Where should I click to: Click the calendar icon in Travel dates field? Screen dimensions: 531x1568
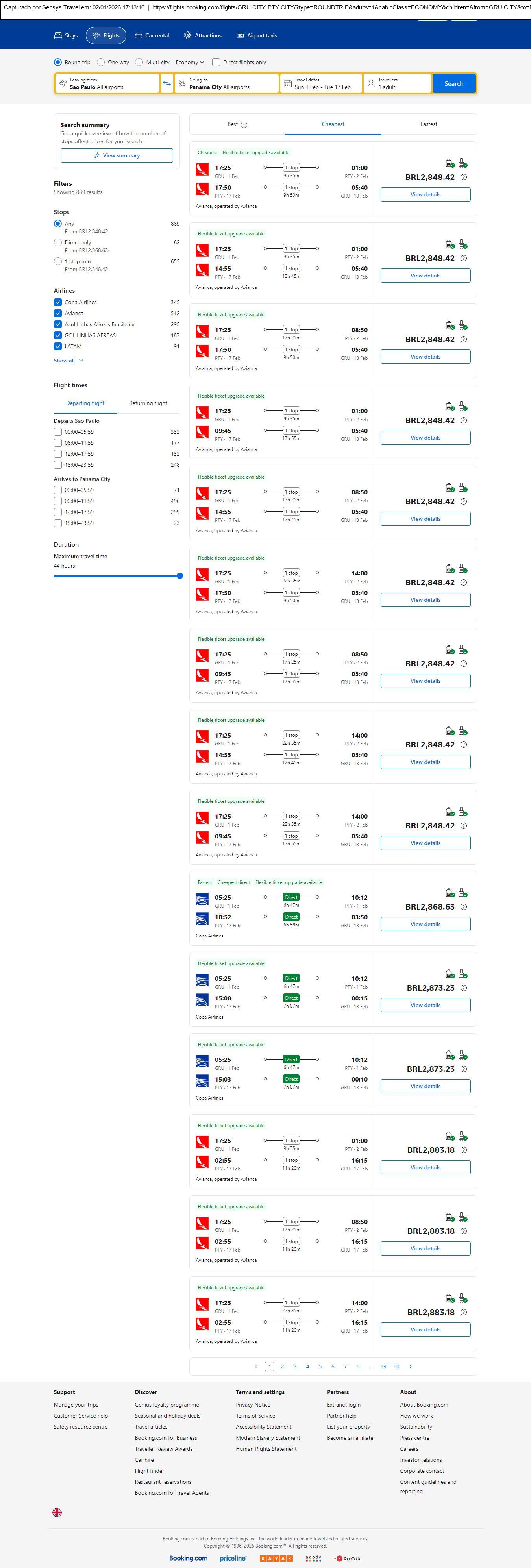pos(287,83)
